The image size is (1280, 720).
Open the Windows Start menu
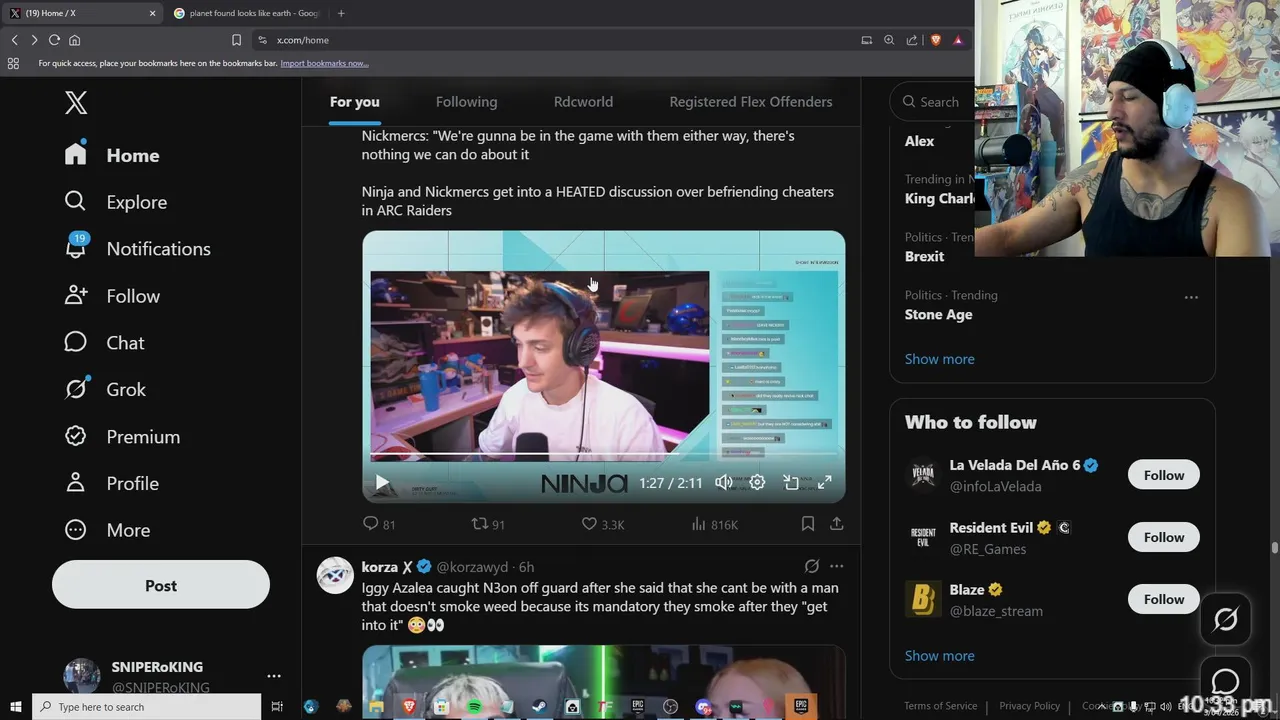(x=15, y=707)
